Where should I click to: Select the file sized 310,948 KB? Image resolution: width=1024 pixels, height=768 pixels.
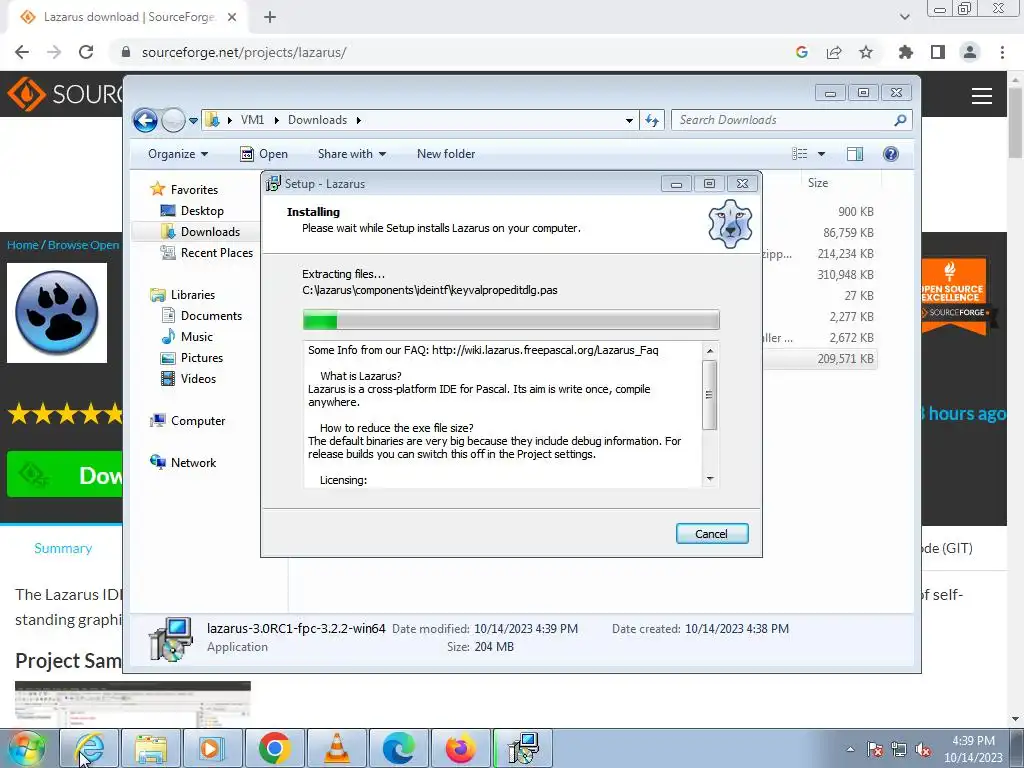[845, 275]
